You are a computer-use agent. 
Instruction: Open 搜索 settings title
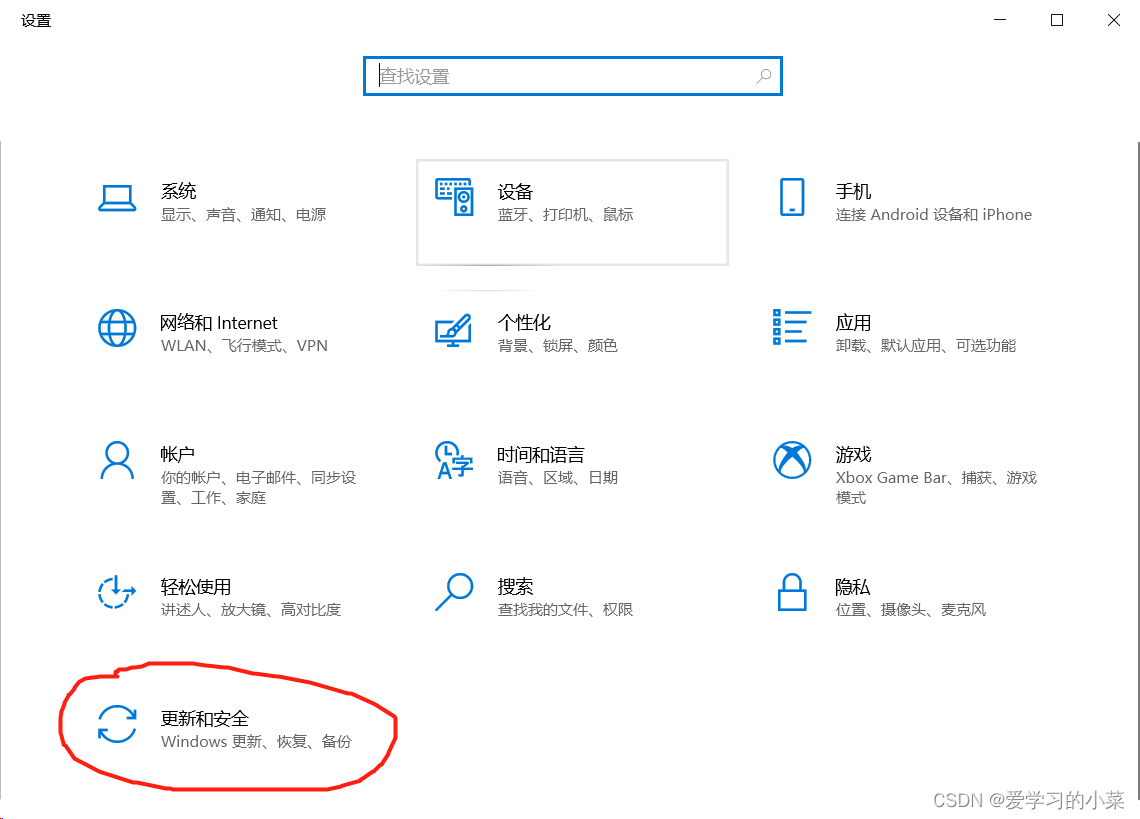click(x=515, y=586)
